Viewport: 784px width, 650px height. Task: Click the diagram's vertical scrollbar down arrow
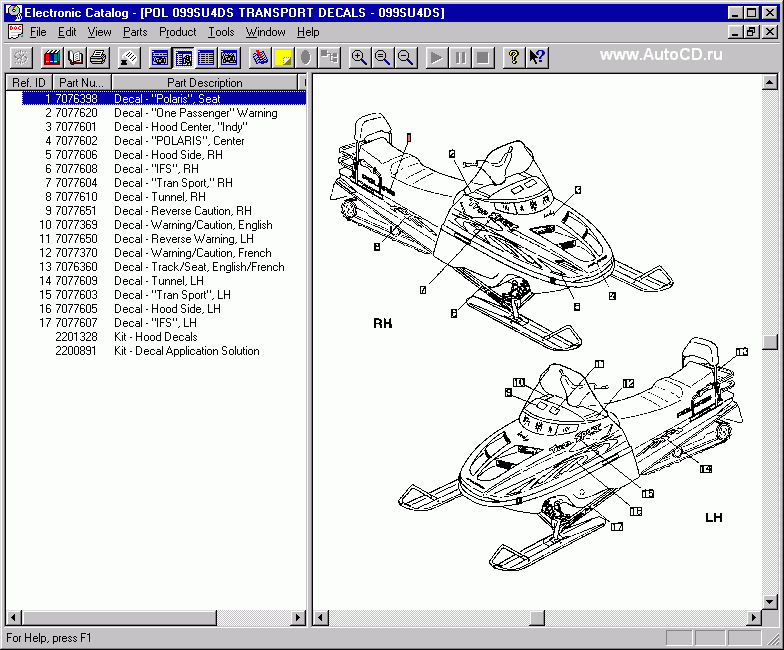click(x=770, y=602)
